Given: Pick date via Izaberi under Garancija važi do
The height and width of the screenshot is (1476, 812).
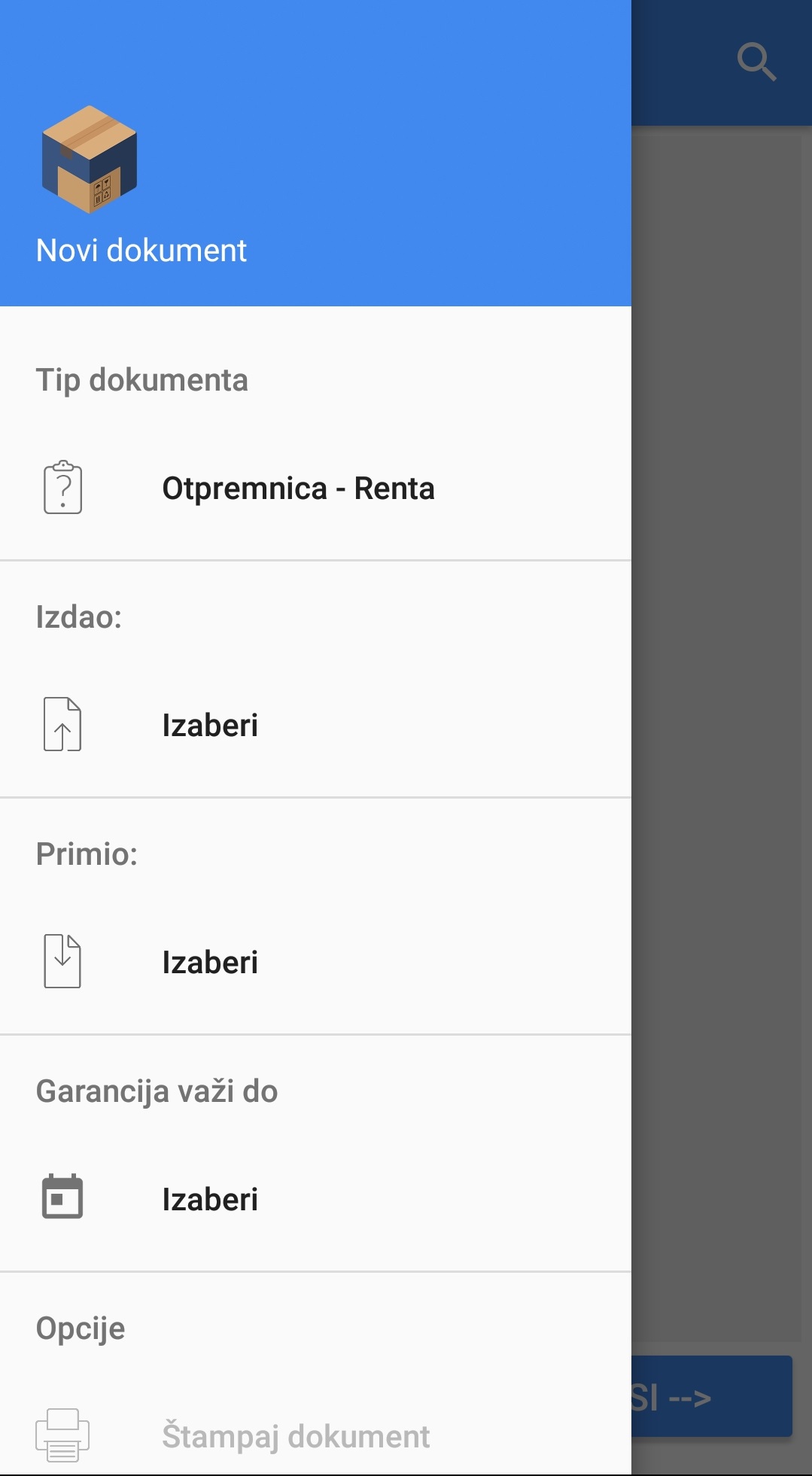Looking at the screenshot, I should point(210,1200).
